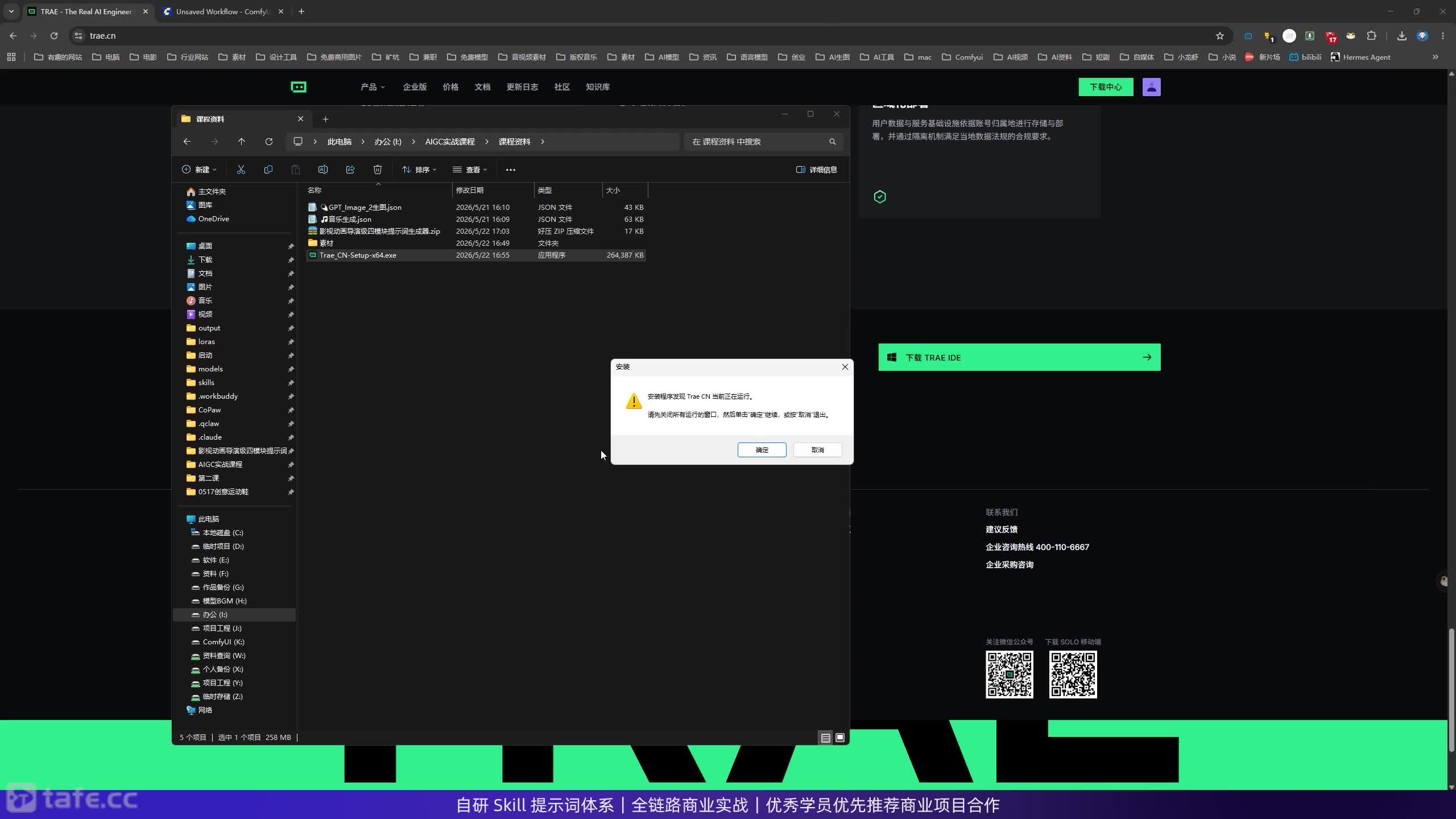
Task: Show more bookmarks with the double chevron
Action: coord(1435,57)
